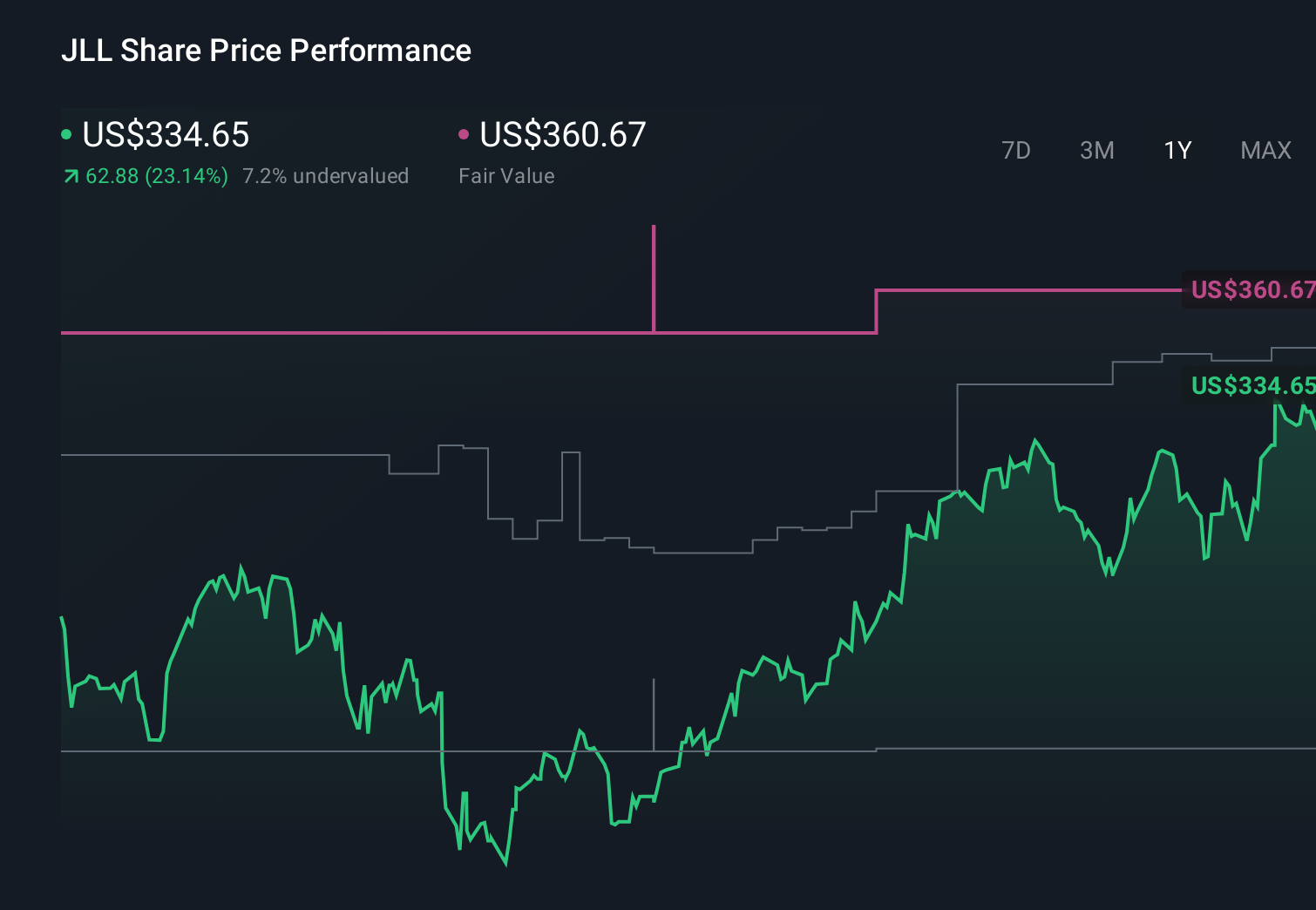Switch to the 7D time range
The width and height of the screenshot is (1316, 910).
1016,150
